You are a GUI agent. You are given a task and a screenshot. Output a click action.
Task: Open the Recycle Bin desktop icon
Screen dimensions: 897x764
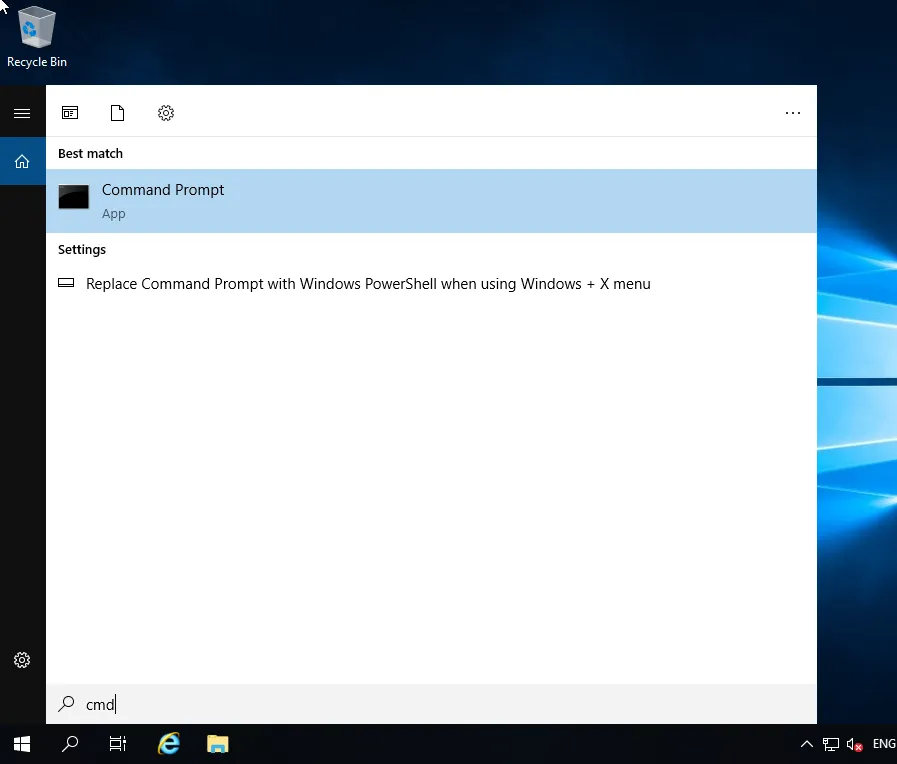tap(37, 37)
